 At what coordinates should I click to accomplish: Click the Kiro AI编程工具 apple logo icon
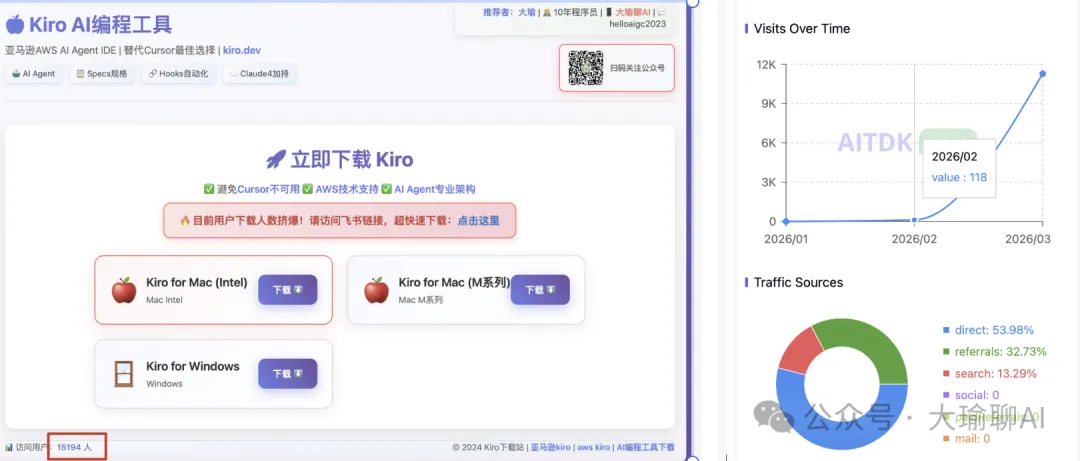click(x=15, y=25)
